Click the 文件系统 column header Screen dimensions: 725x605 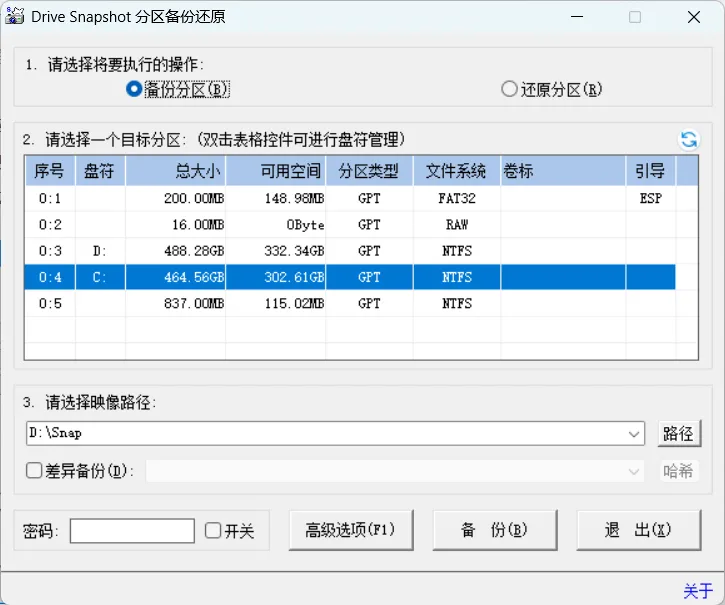[x=456, y=171]
